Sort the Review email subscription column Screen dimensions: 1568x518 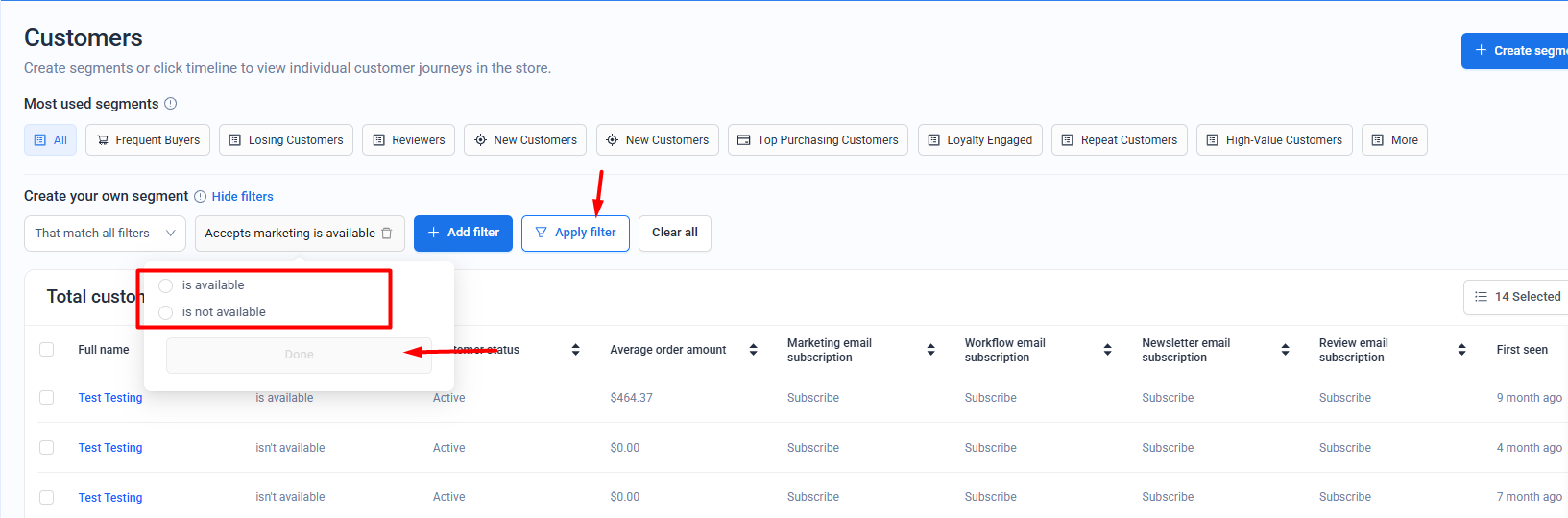point(1461,350)
